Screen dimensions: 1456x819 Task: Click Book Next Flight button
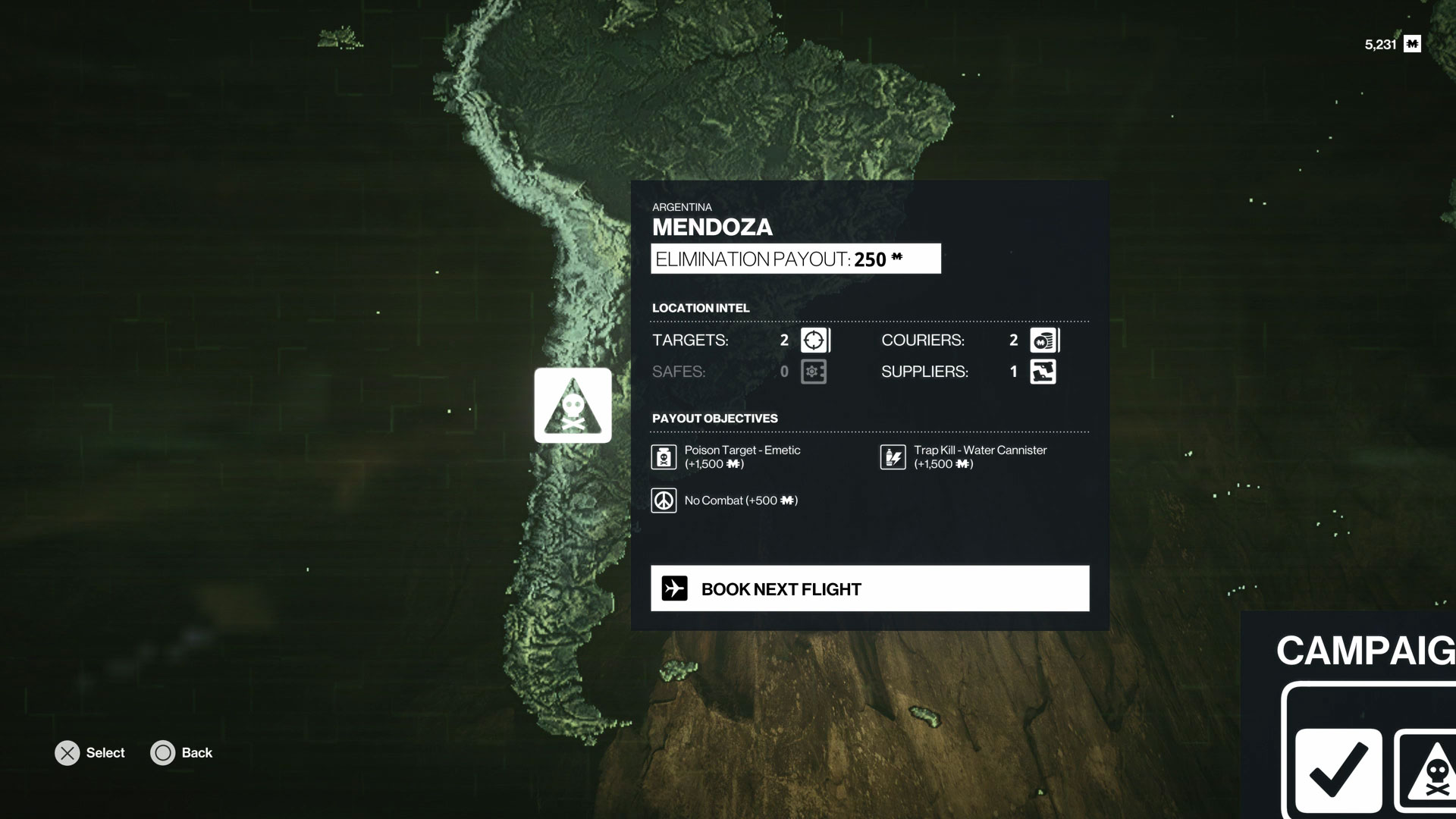tap(870, 588)
